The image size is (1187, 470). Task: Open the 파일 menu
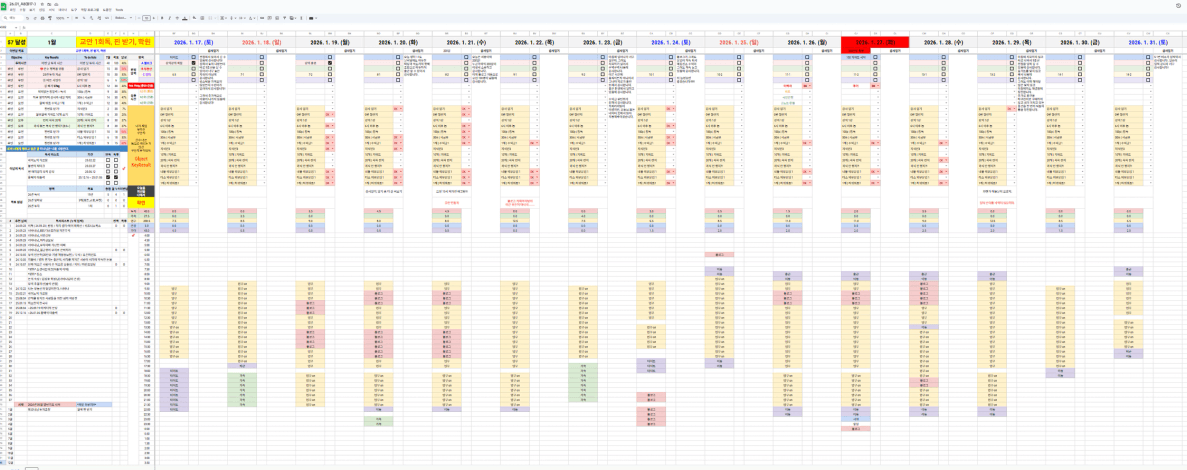13,10
